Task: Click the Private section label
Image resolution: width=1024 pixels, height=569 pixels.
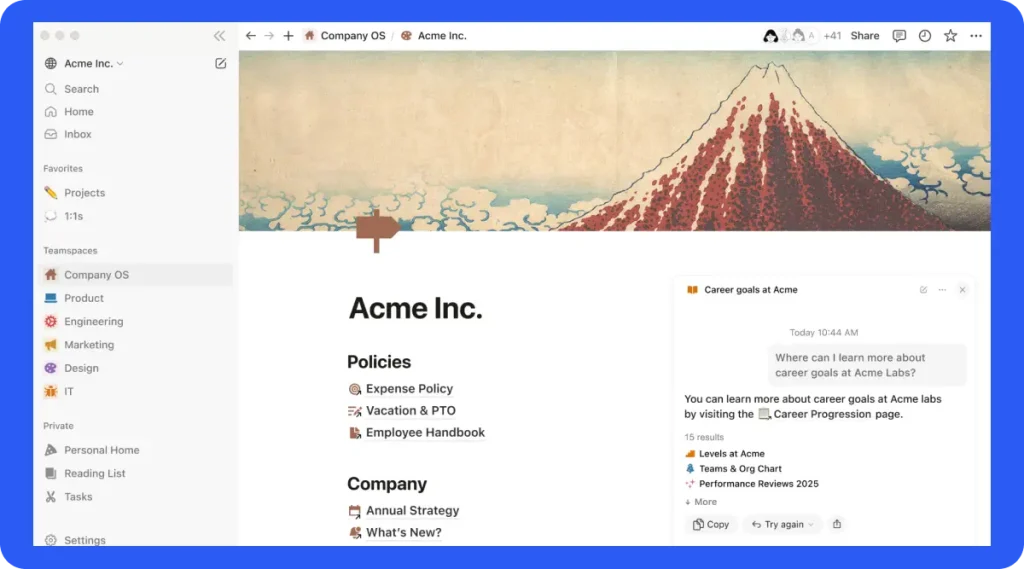Action: pyautogui.click(x=58, y=426)
